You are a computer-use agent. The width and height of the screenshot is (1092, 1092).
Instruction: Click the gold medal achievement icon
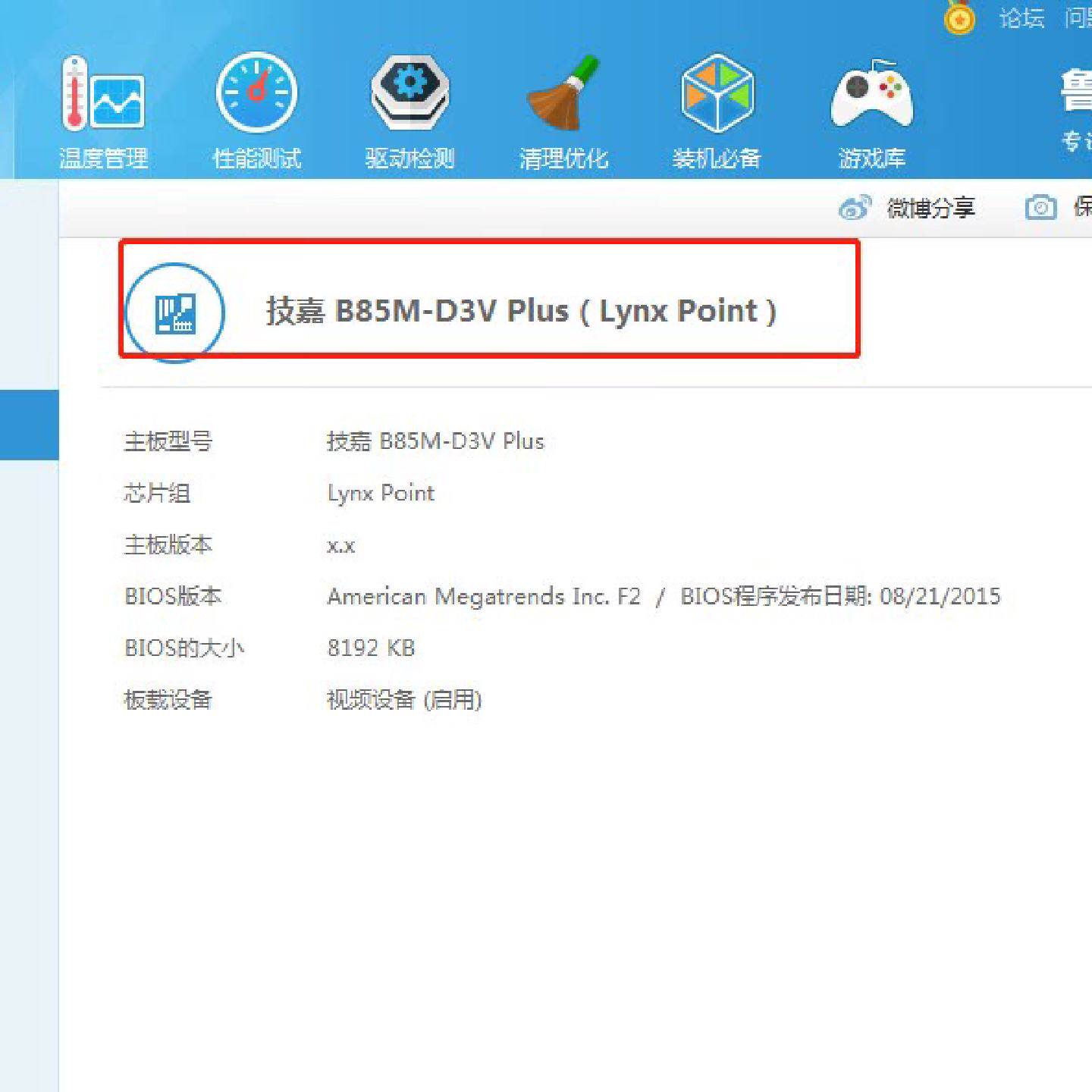click(x=960, y=19)
